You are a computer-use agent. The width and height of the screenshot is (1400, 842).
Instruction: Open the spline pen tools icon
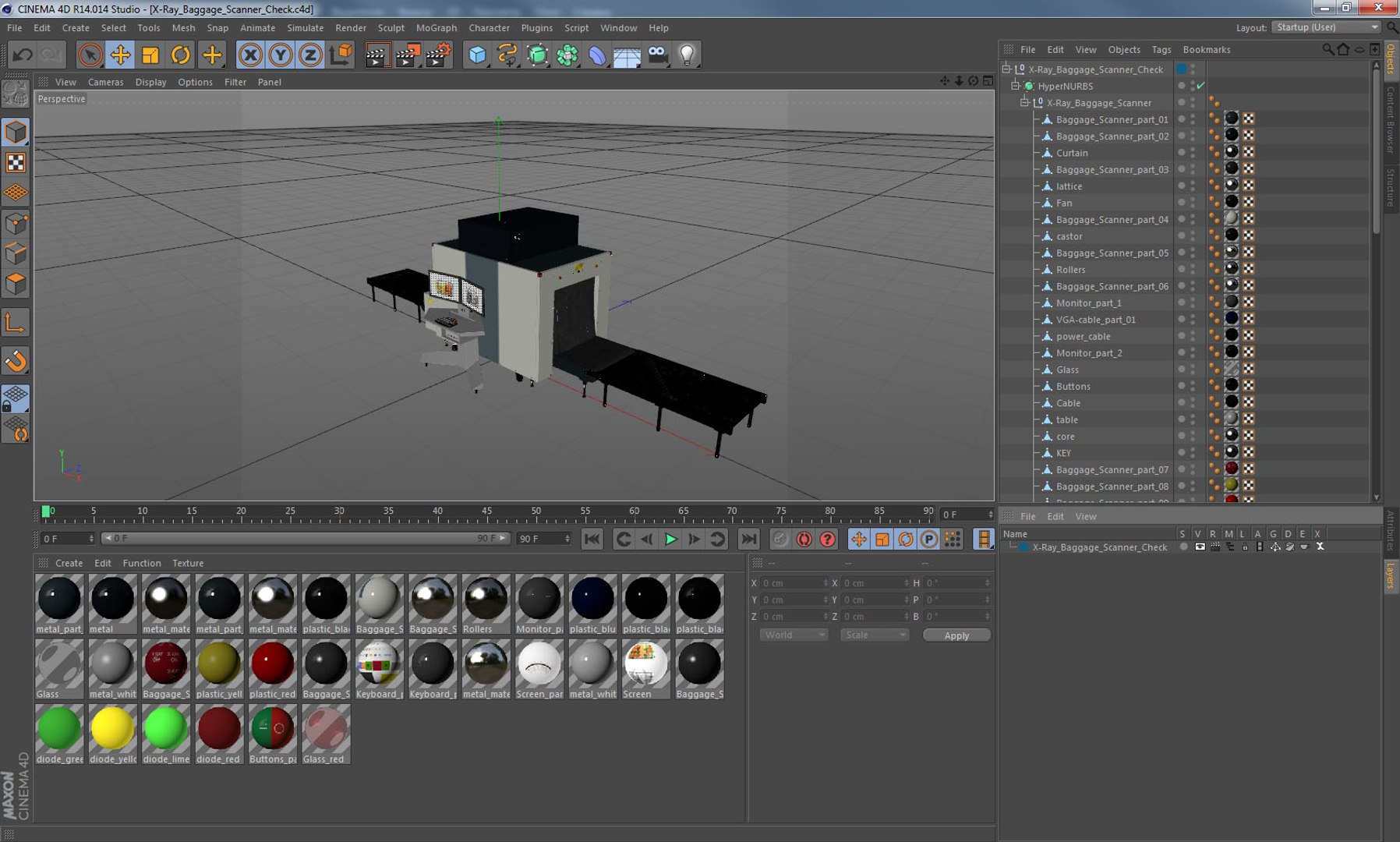click(507, 55)
